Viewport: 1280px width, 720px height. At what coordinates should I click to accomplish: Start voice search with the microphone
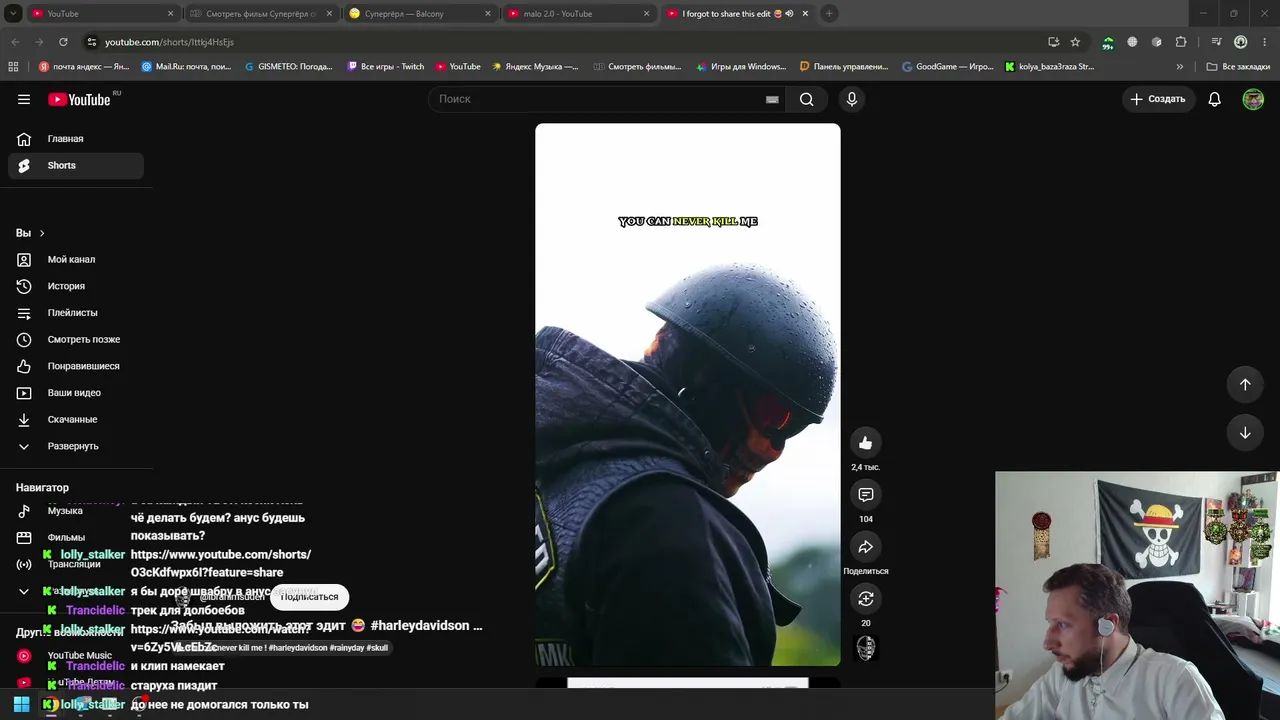pyautogui.click(x=852, y=99)
